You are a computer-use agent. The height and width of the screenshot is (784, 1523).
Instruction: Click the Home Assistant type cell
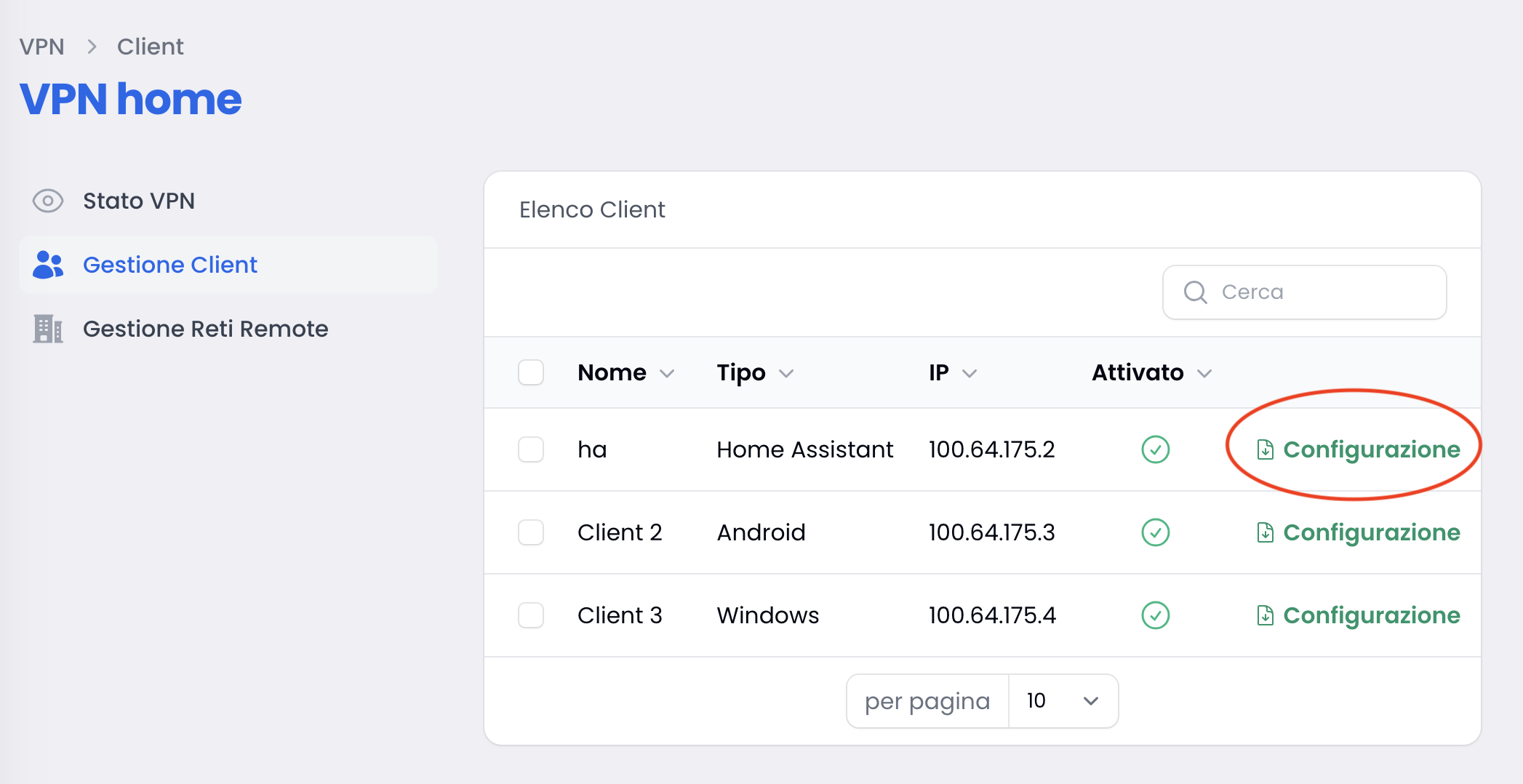point(804,449)
